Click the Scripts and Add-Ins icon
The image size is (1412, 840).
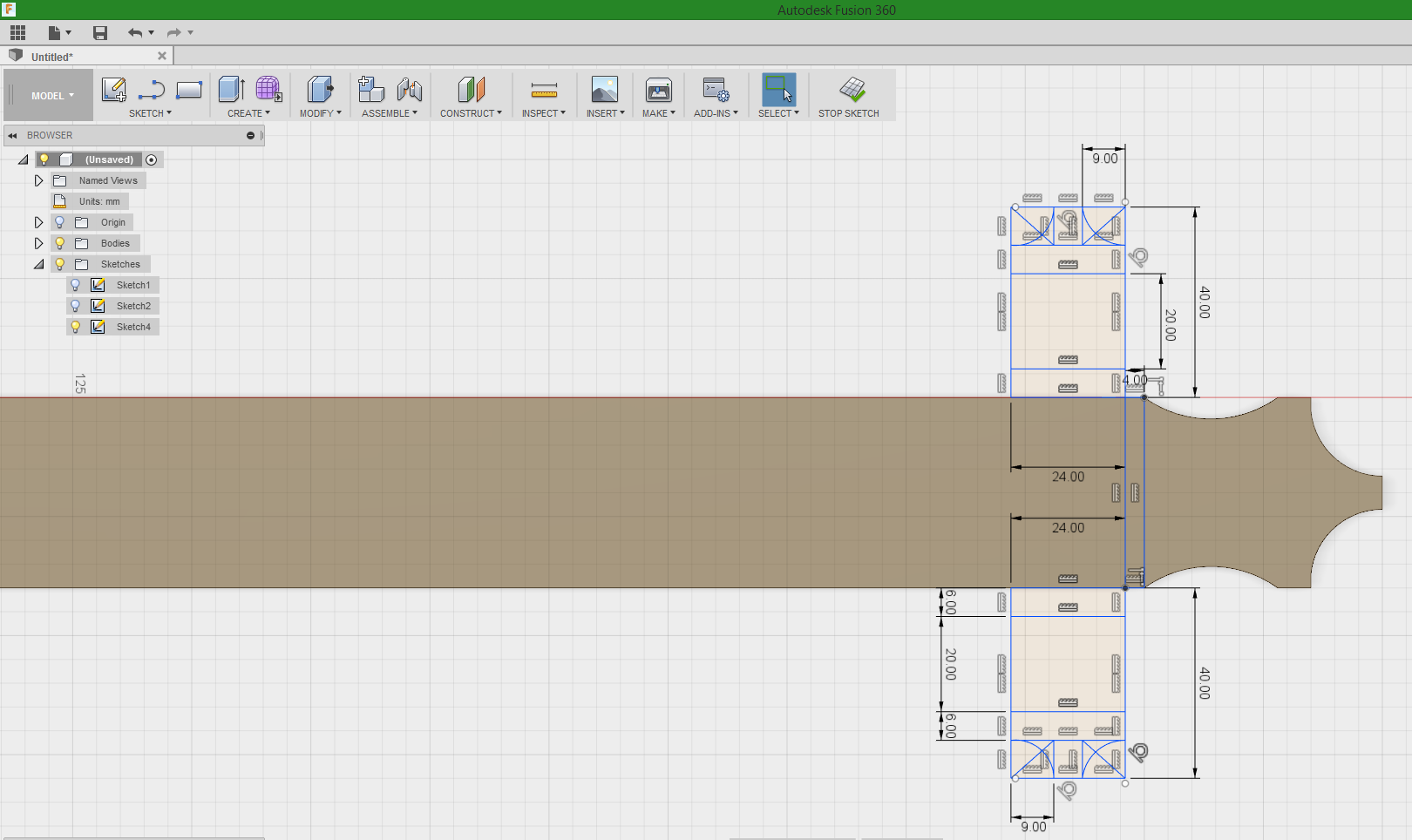pos(716,89)
